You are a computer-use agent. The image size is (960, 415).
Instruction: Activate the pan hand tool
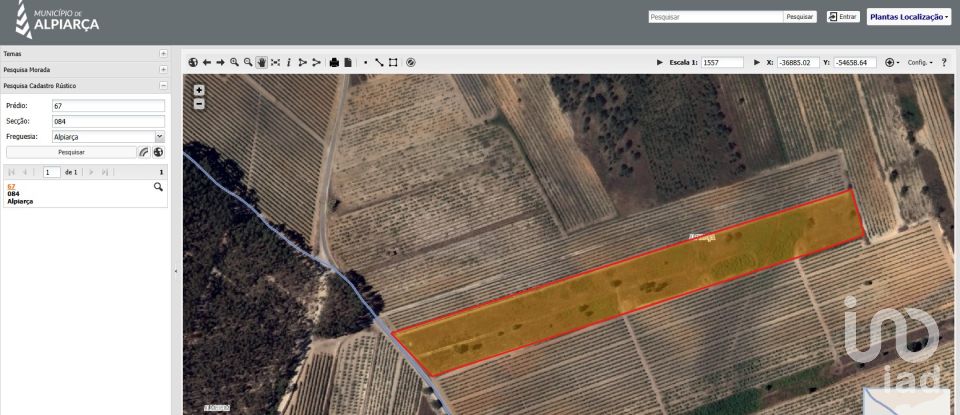[x=261, y=62]
